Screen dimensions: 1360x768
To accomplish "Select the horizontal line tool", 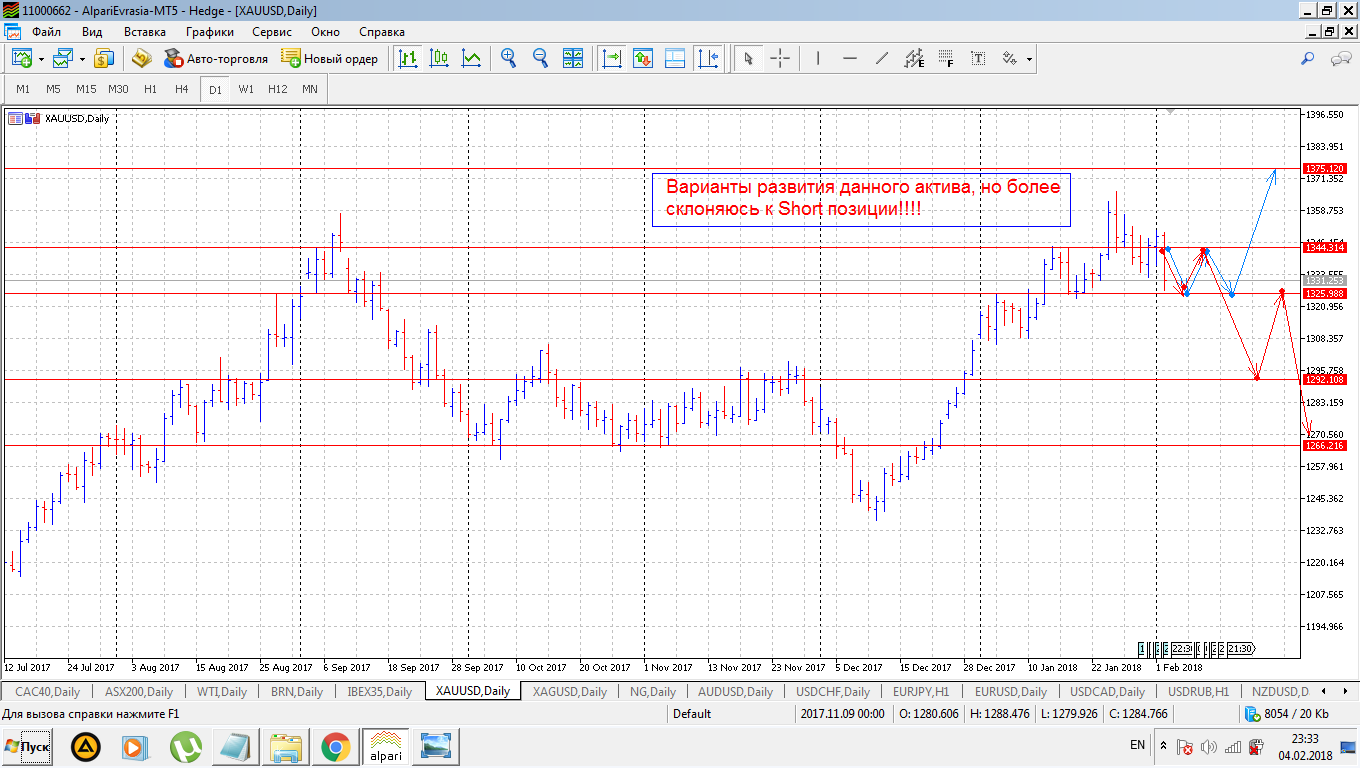I will pos(850,59).
